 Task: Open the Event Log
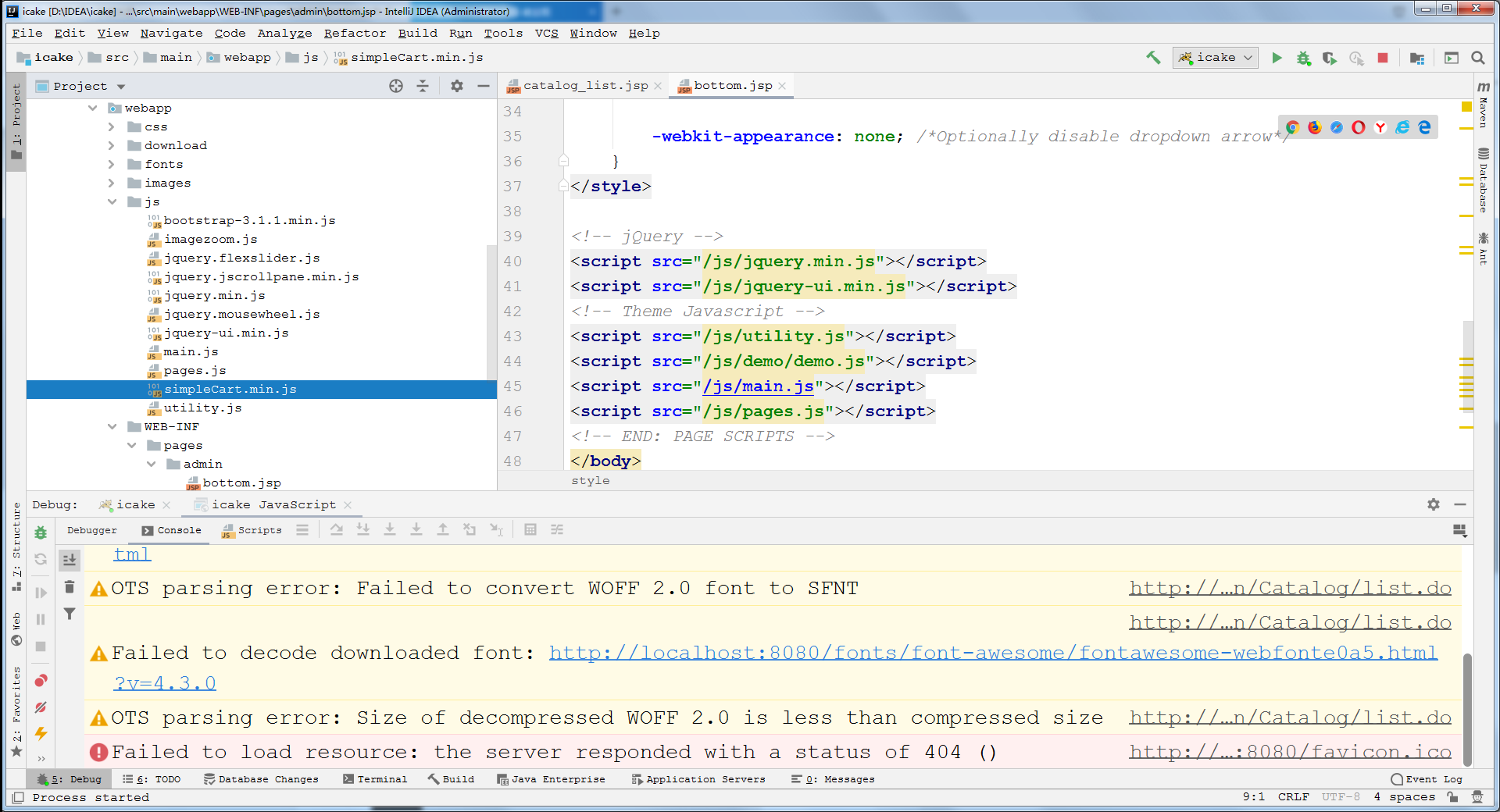coord(1427,779)
